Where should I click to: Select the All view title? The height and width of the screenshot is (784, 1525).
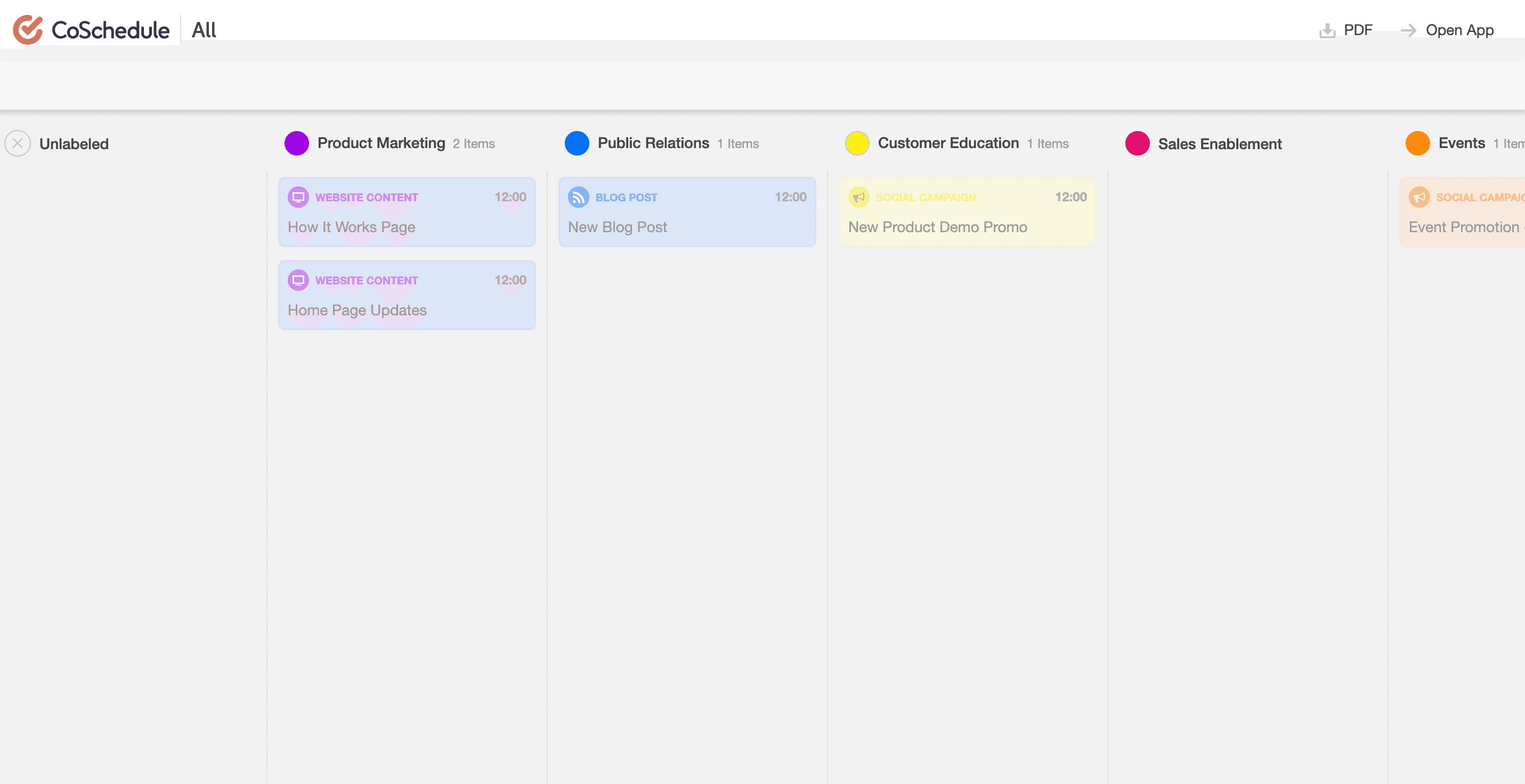coord(204,30)
